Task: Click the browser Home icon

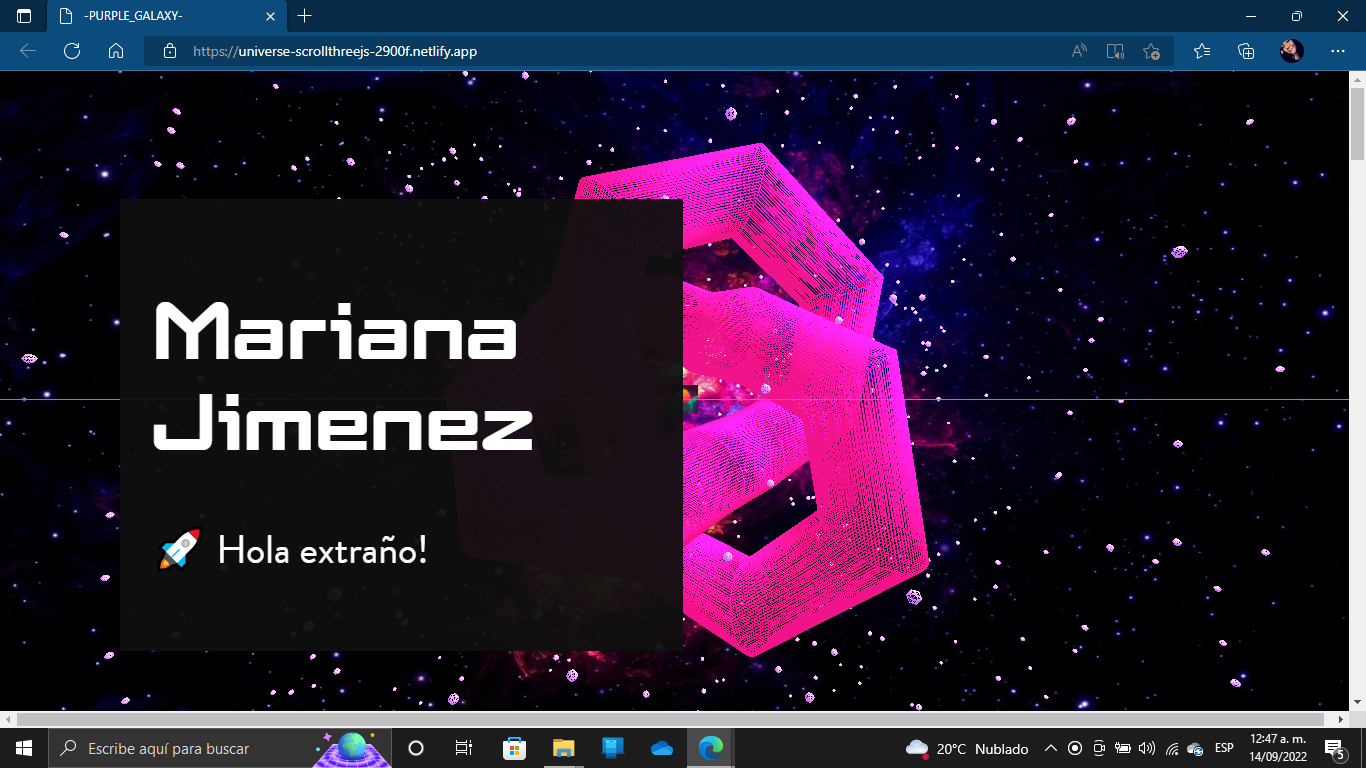Action: pos(116,51)
